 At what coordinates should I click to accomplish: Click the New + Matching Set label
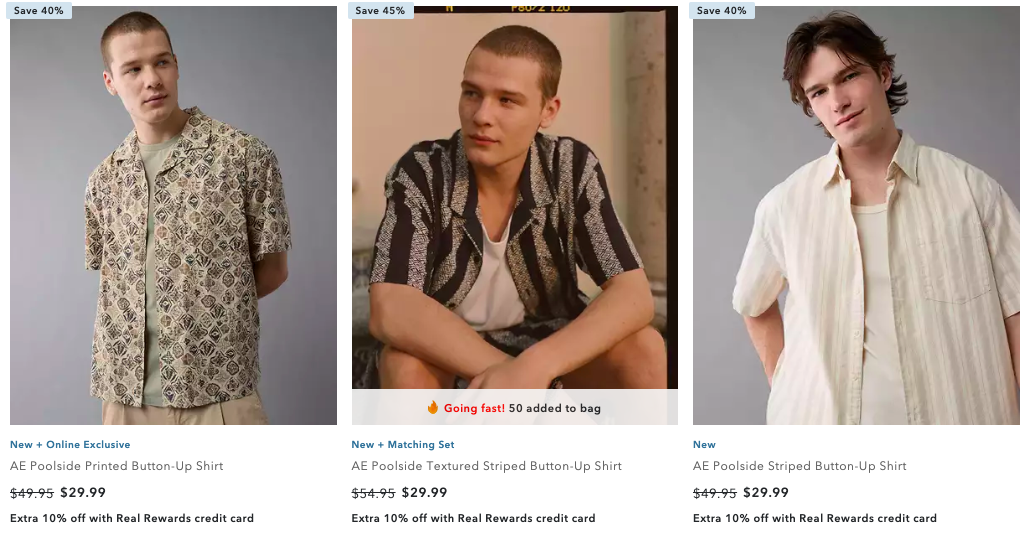point(402,445)
